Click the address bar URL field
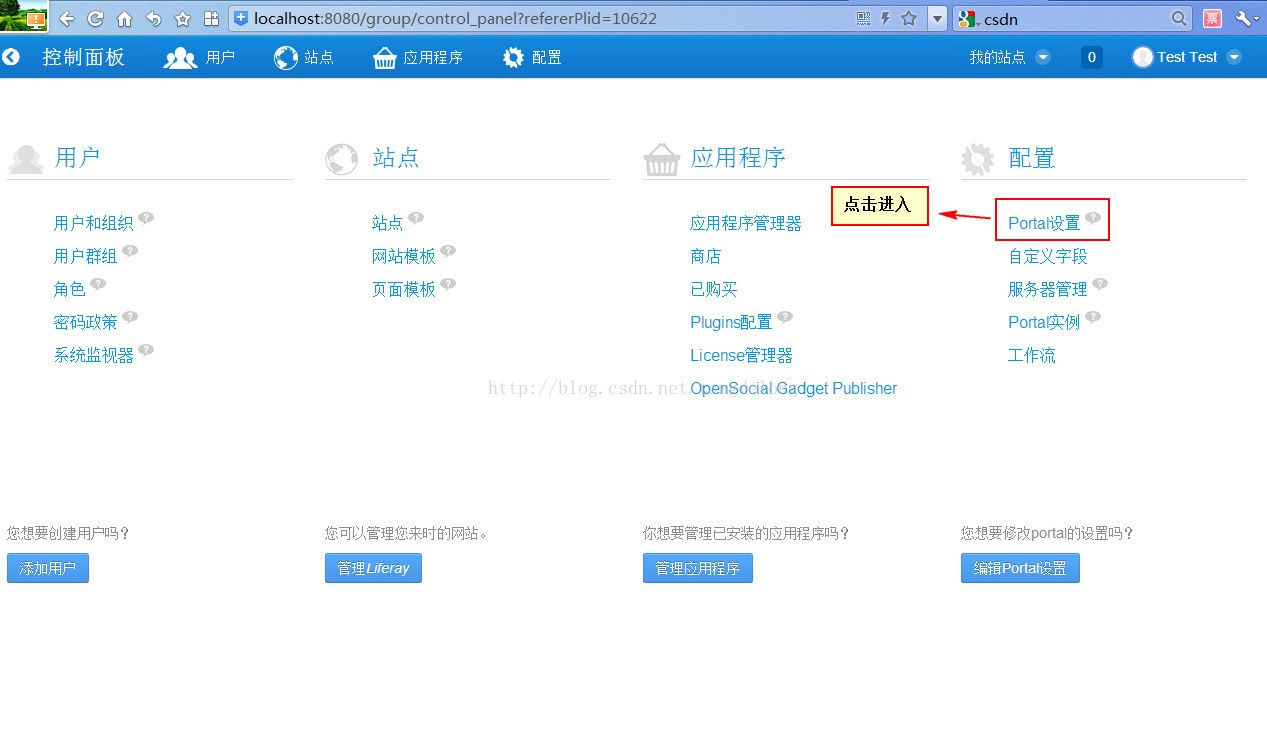This screenshot has width=1267, height=754. 540,18
